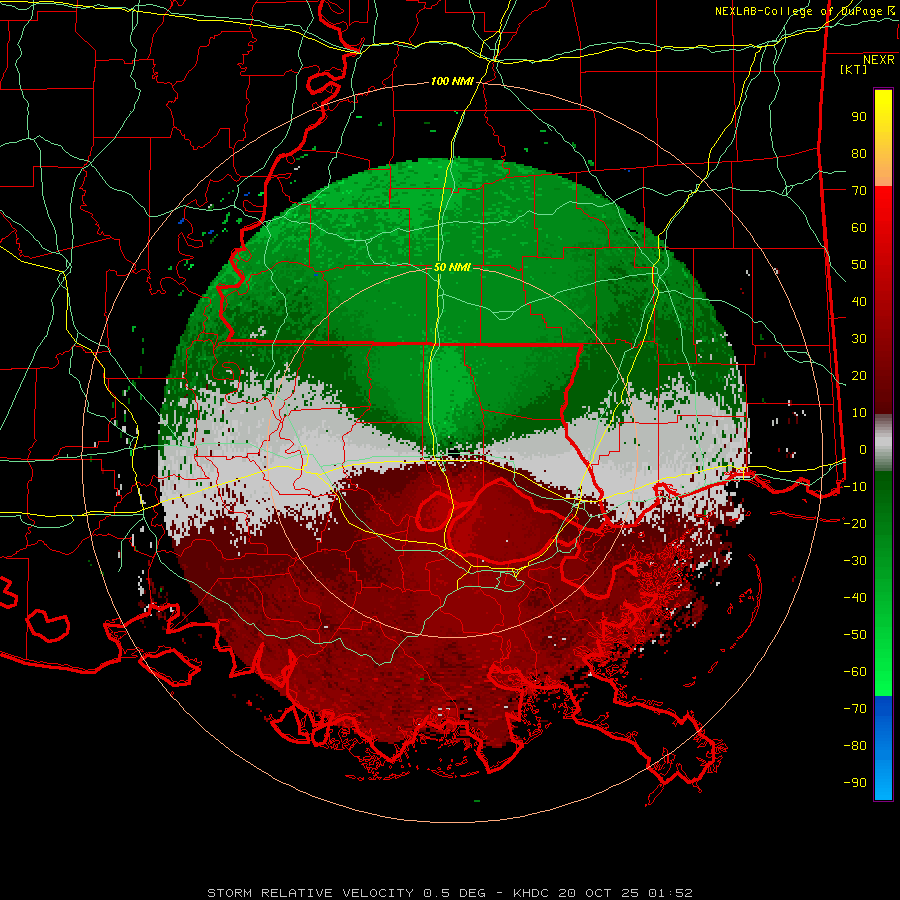Click the 90 value on velocity scale
The height and width of the screenshot is (900, 900).
pyautogui.click(x=859, y=117)
